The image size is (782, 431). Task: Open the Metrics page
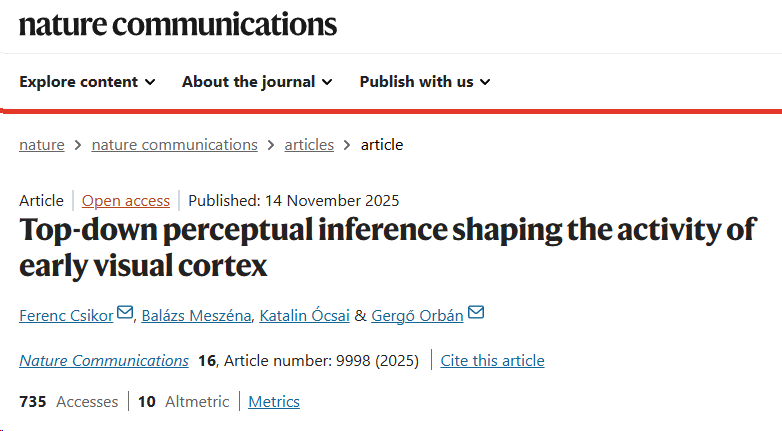(x=274, y=402)
